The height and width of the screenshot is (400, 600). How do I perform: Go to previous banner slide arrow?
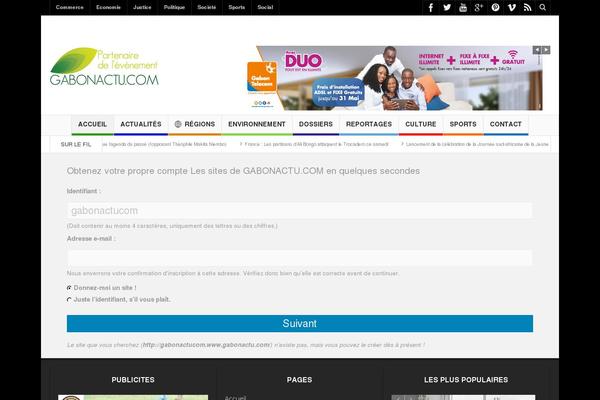pos(537,50)
